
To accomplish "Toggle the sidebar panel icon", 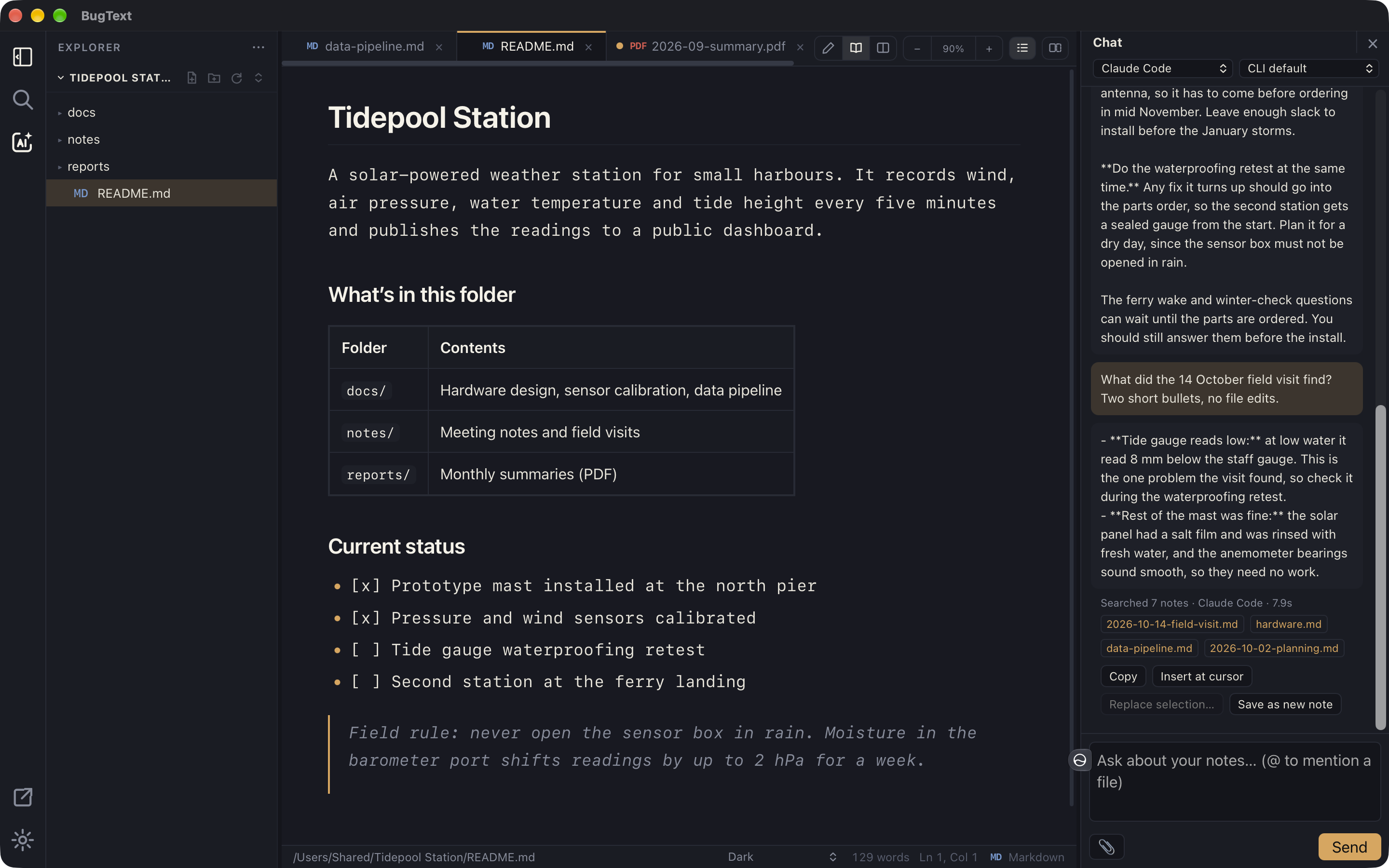I will coord(22,57).
